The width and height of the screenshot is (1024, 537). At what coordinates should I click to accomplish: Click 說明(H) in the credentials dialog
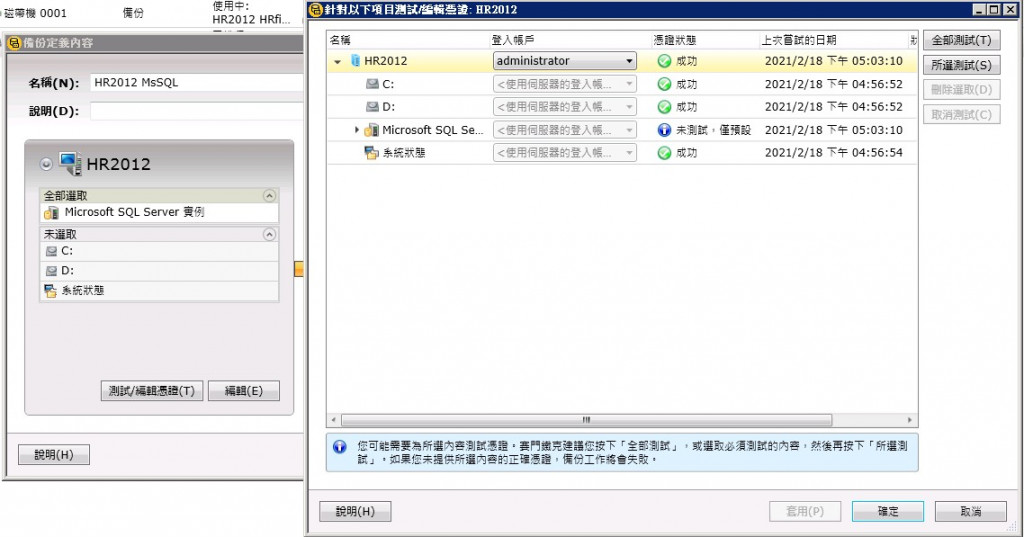[355, 512]
